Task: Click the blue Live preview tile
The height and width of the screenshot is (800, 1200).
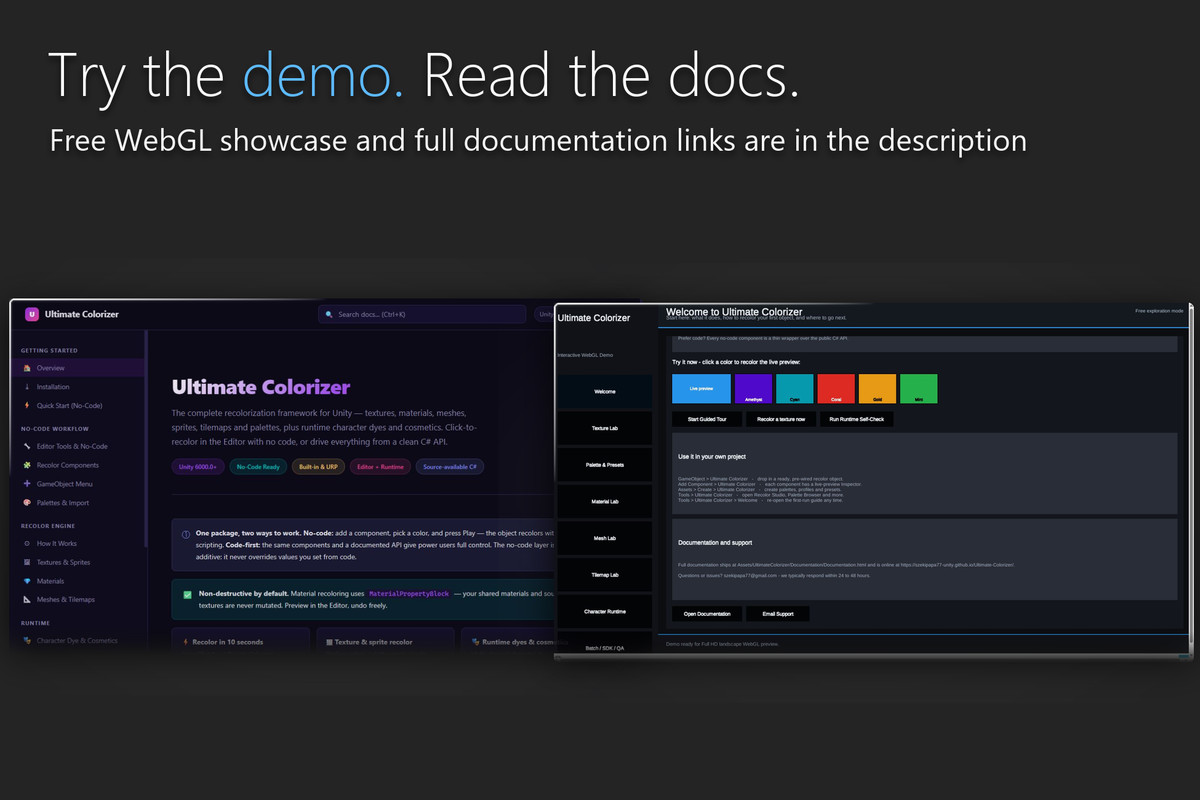Action: (701, 389)
